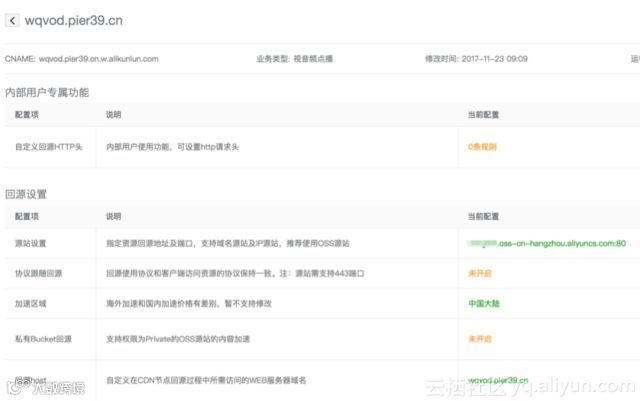The height and width of the screenshot is (401, 640).
Task: Click 说明 header in 内部用户专属功能 table
Action: pos(113,115)
